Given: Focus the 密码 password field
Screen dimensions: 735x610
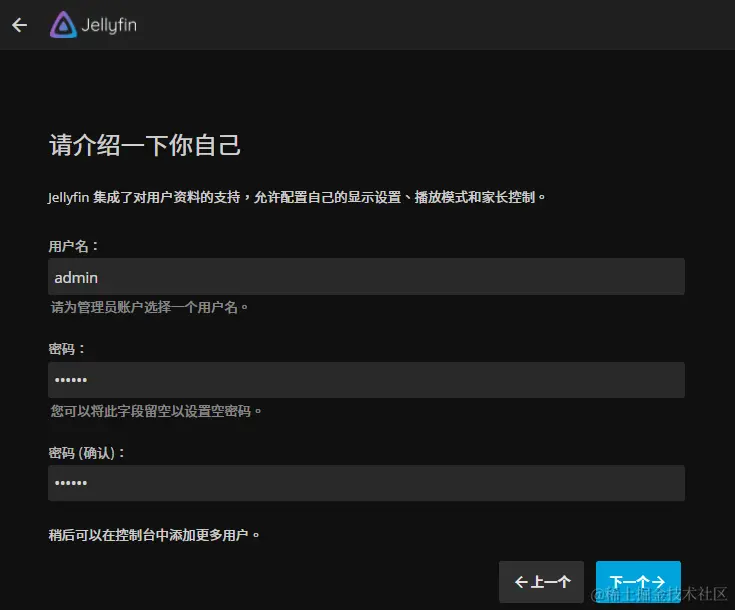Looking at the screenshot, I should [x=366, y=380].
